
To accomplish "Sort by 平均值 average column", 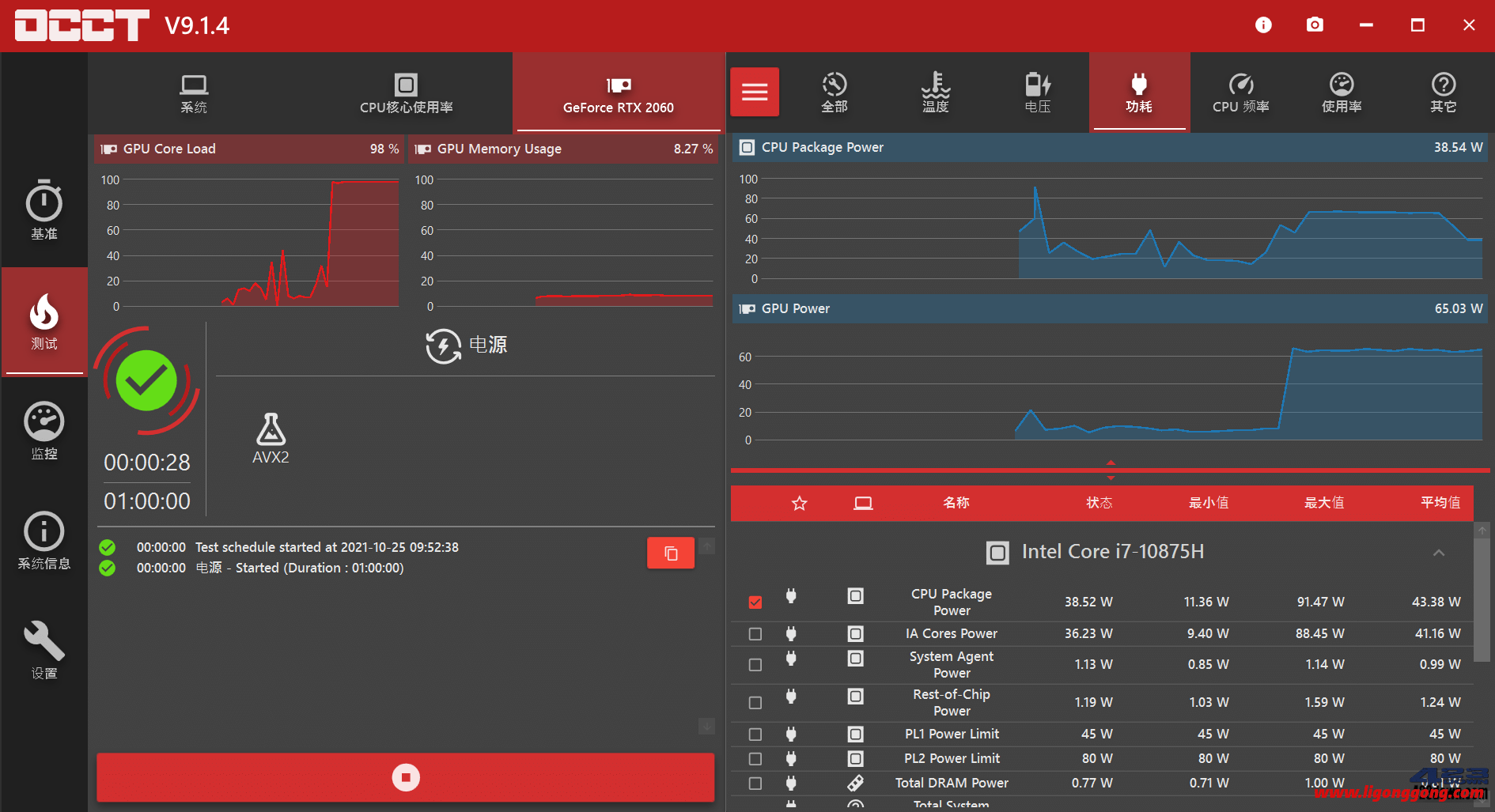I will pyautogui.click(x=1440, y=503).
